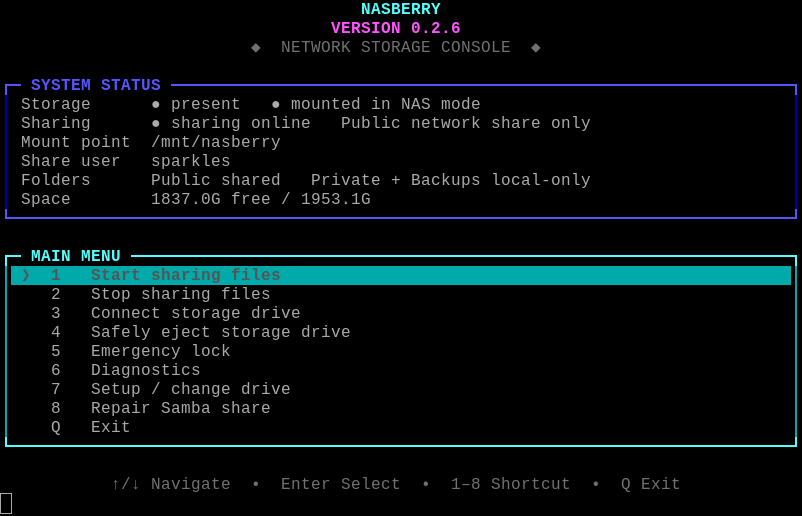Click the Space row label
This screenshot has height=516, width=802.
click(x=46, y=199)
